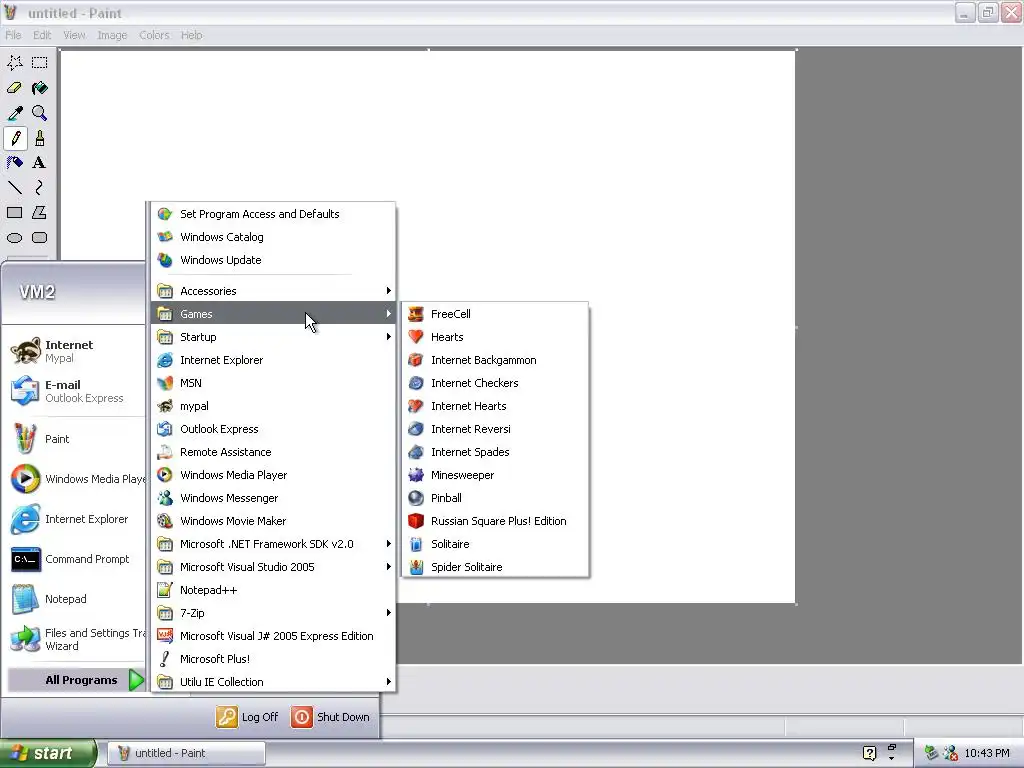
Task: Launch Windows Update
Action: (273, 260)
